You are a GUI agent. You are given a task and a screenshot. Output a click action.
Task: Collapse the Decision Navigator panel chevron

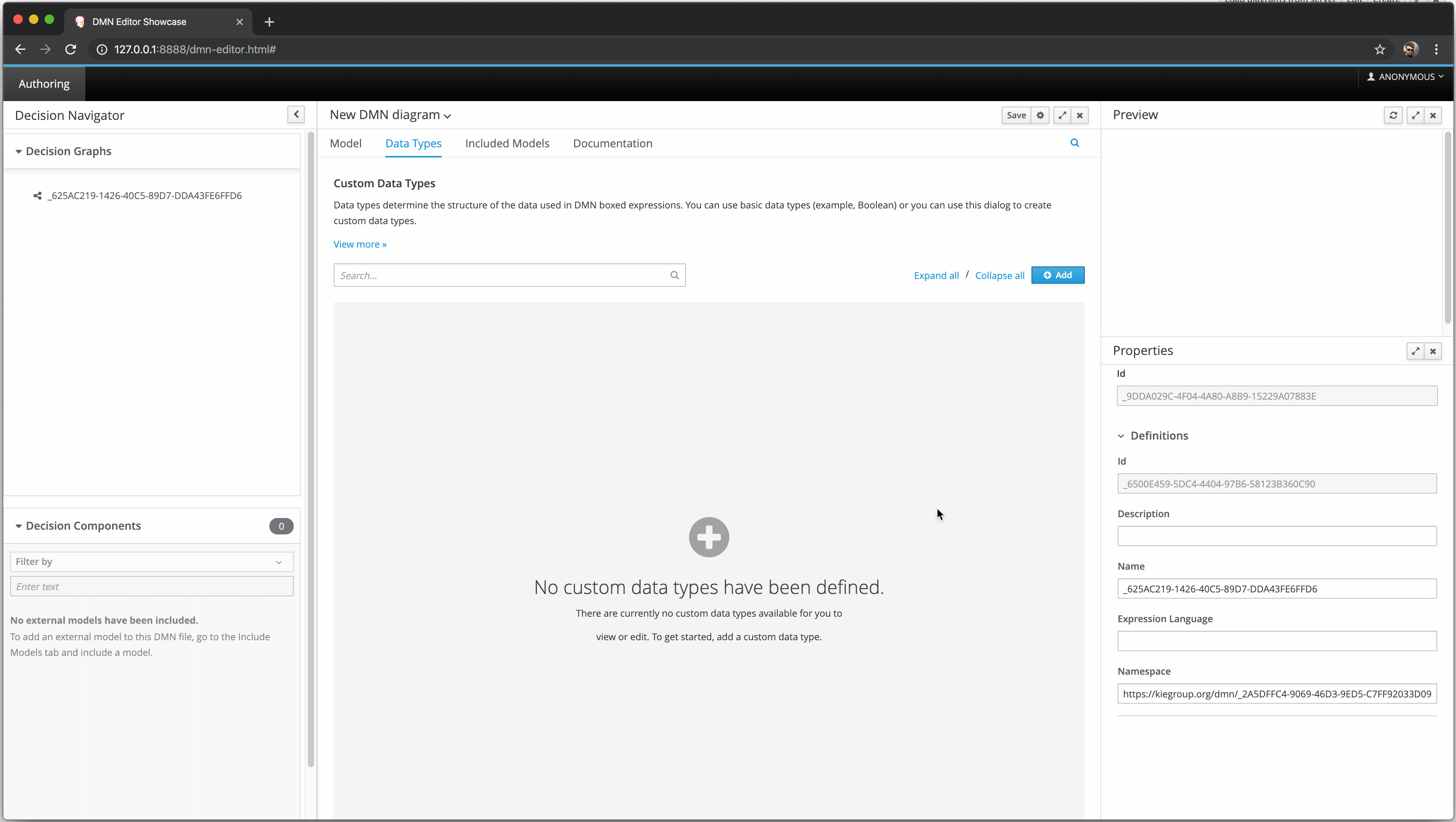click(x=296, y=115)
